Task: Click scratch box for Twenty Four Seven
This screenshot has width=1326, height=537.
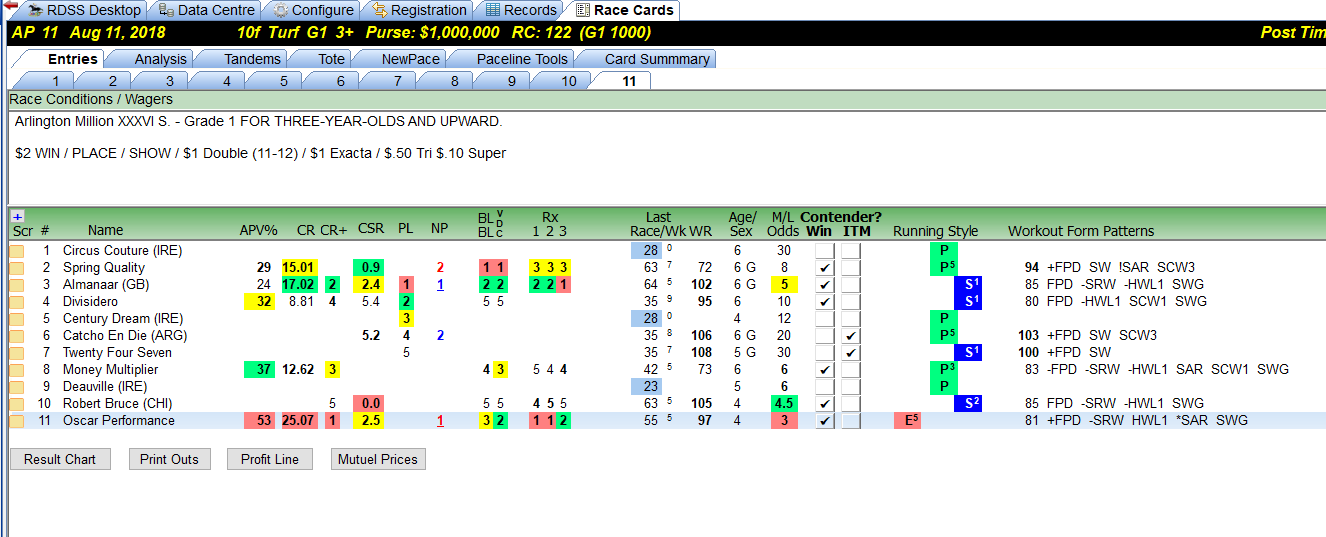Action: point(17,353)
